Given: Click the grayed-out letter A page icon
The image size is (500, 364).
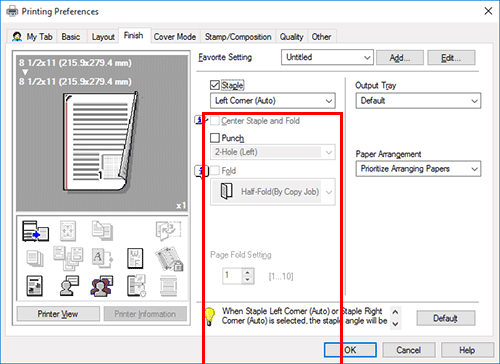Looking at the screenshot, I should pyautogui.click(x=102, y=258).
